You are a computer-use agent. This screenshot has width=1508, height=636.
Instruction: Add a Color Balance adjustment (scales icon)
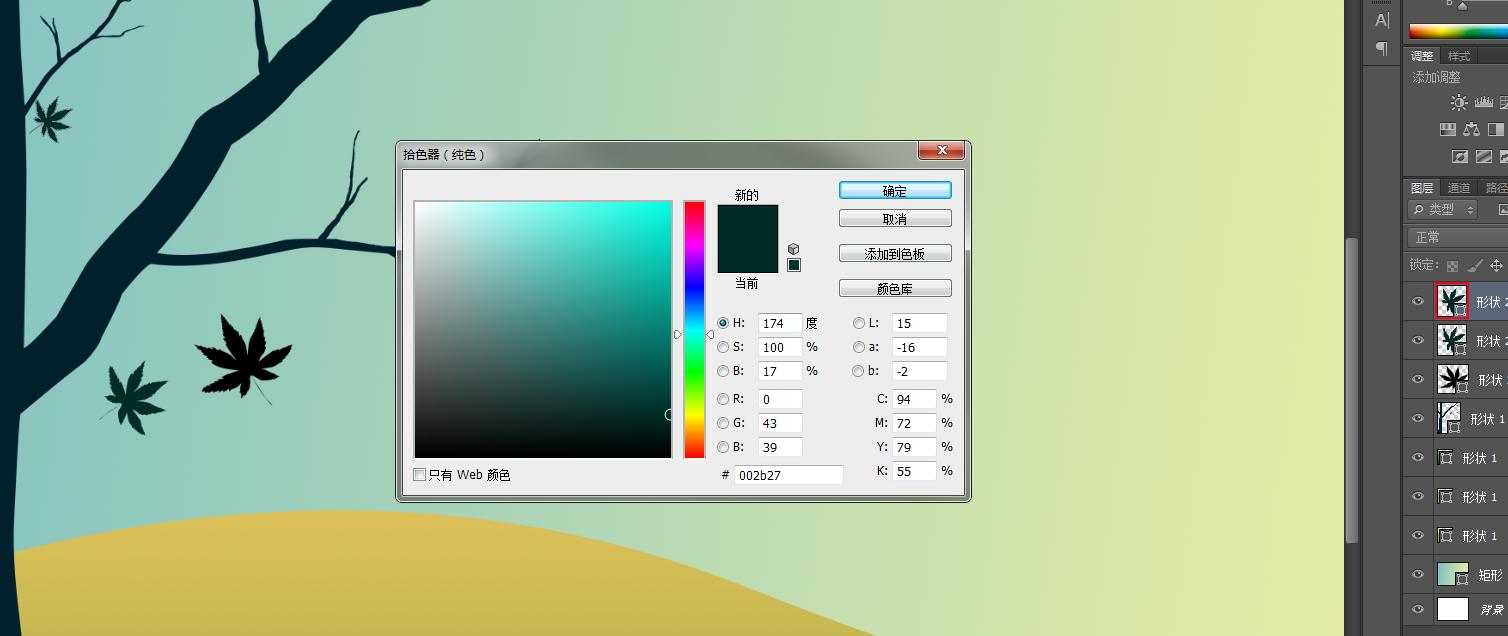pyautogui.click(x=1471, y=130)
